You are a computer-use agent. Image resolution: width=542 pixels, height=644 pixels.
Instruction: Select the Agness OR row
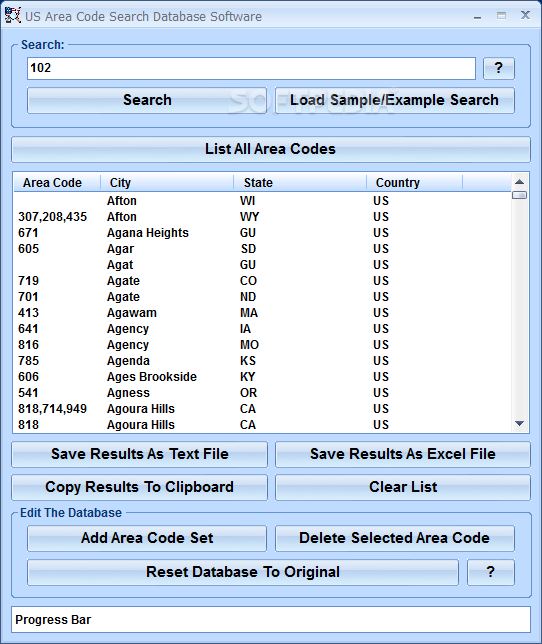263,393
